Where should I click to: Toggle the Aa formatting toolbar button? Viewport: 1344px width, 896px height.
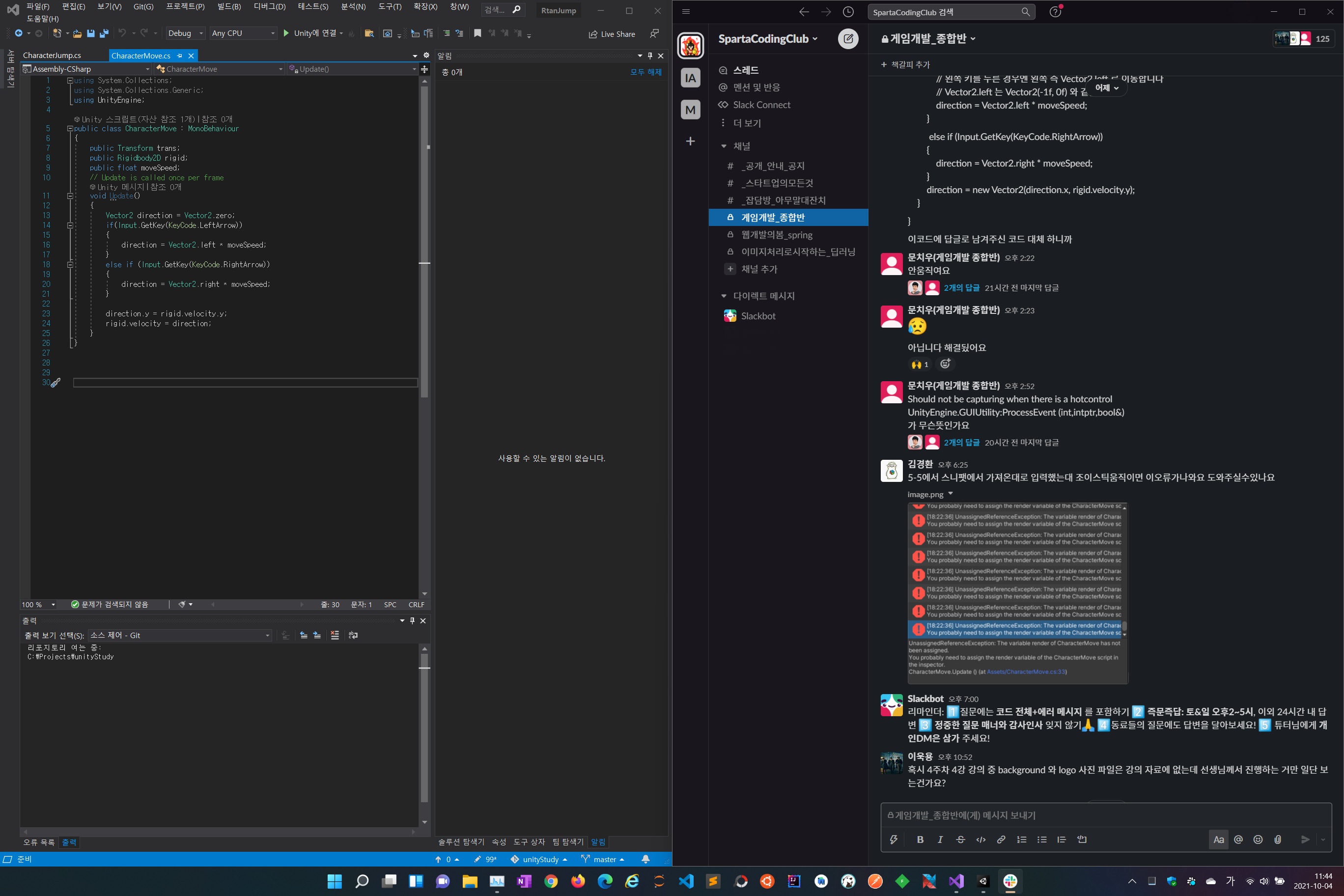click(x=1218, y=840)
